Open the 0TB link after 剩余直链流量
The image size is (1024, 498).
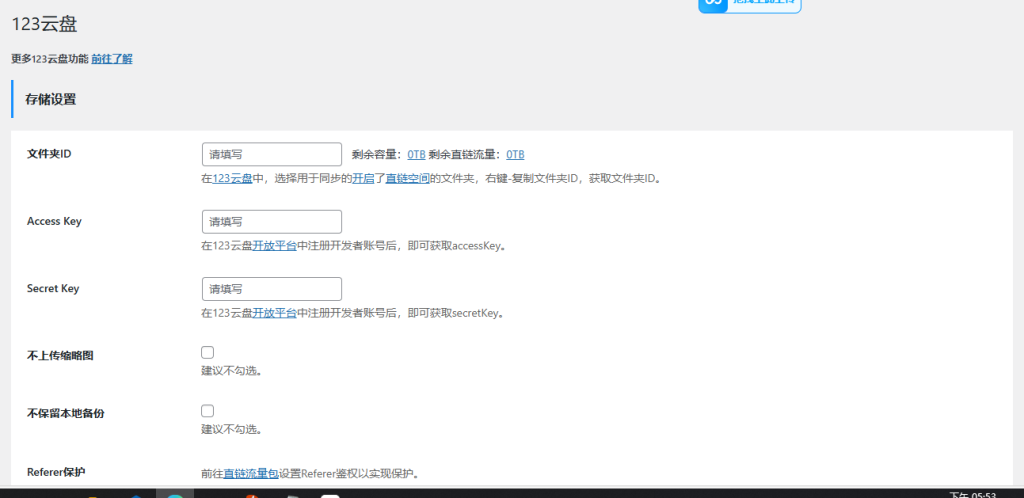515,155
